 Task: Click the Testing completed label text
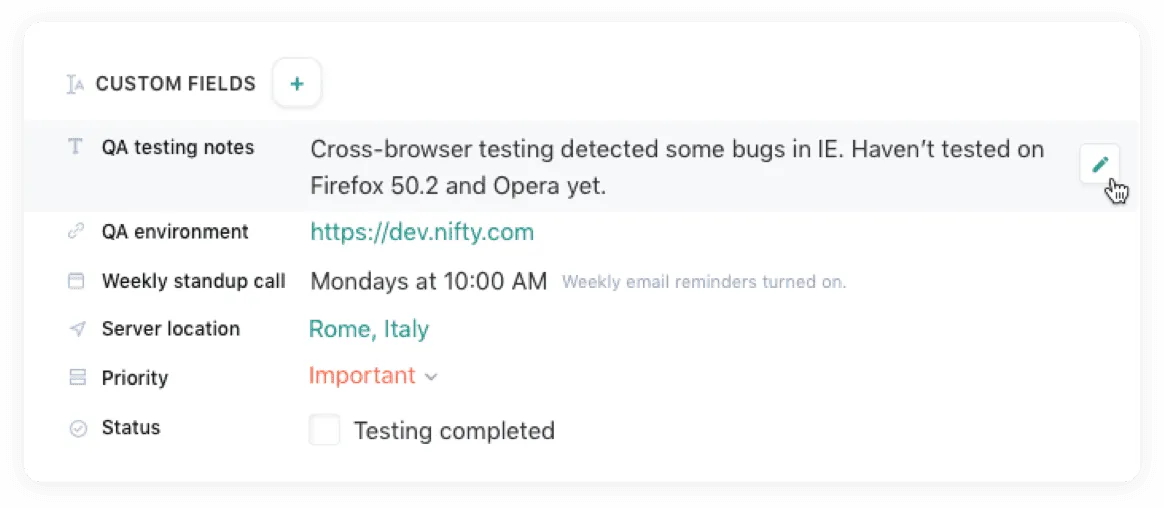click(x=454, y=431)
